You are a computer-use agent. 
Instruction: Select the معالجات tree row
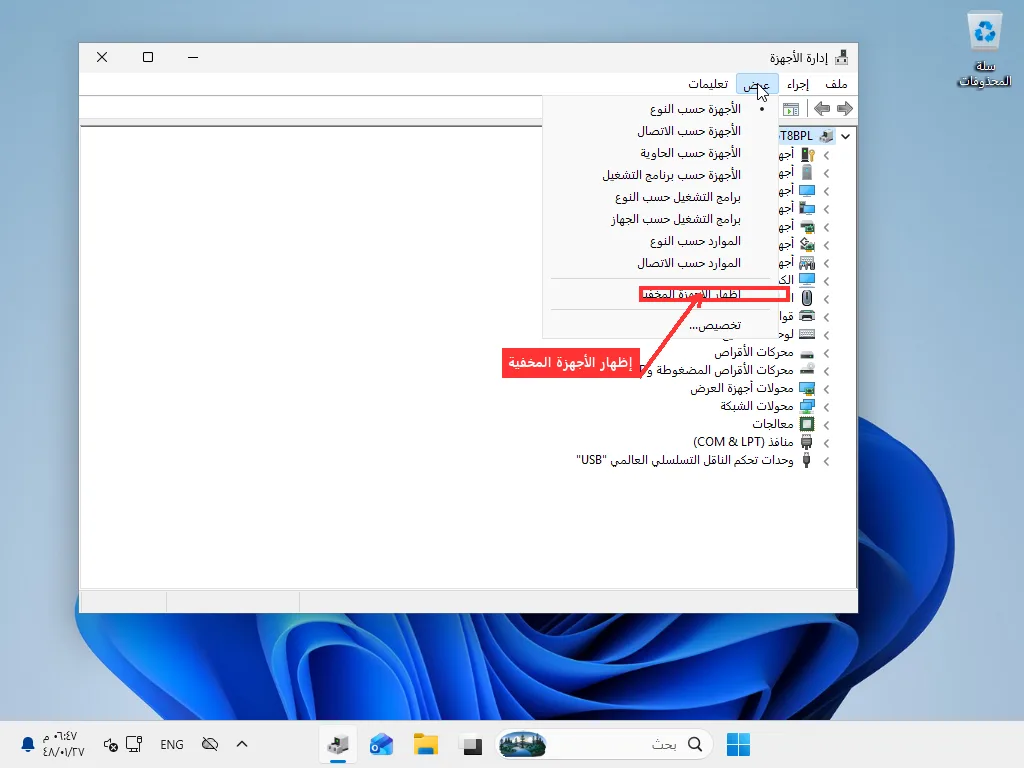[783, 424]
